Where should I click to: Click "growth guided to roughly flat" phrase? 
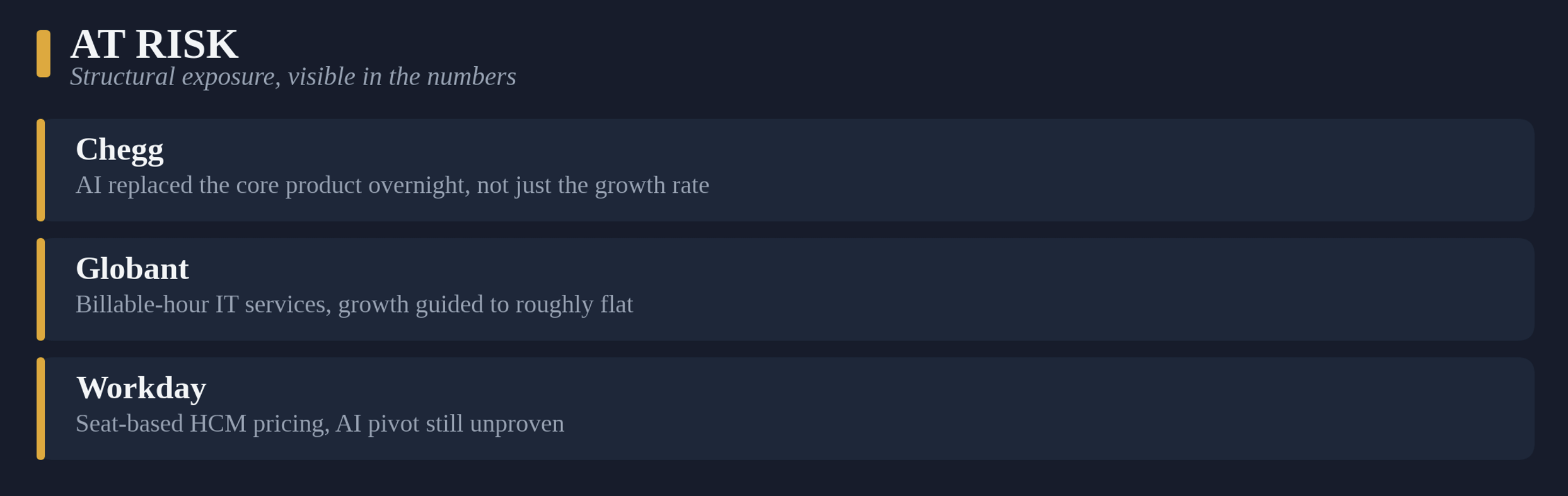pyautogui.click(x=485, y=304)
